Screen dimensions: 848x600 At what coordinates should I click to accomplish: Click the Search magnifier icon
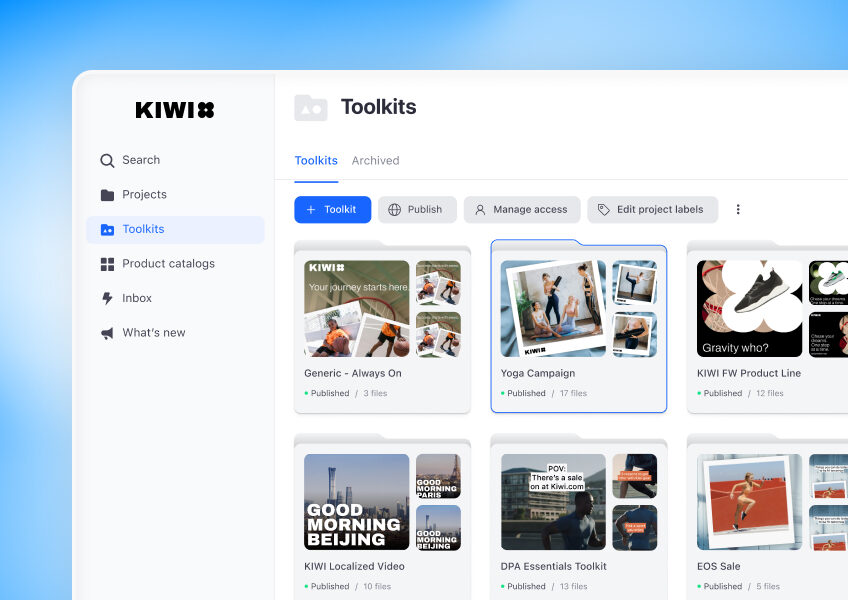(107, 161)
